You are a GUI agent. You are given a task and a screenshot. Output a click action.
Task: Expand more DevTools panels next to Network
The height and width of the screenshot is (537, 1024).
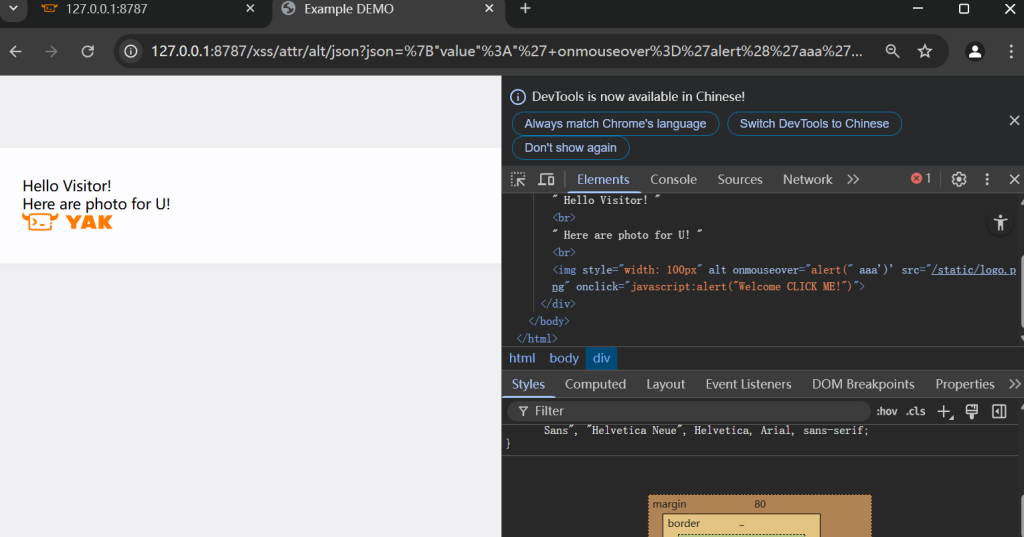(853, 180)
